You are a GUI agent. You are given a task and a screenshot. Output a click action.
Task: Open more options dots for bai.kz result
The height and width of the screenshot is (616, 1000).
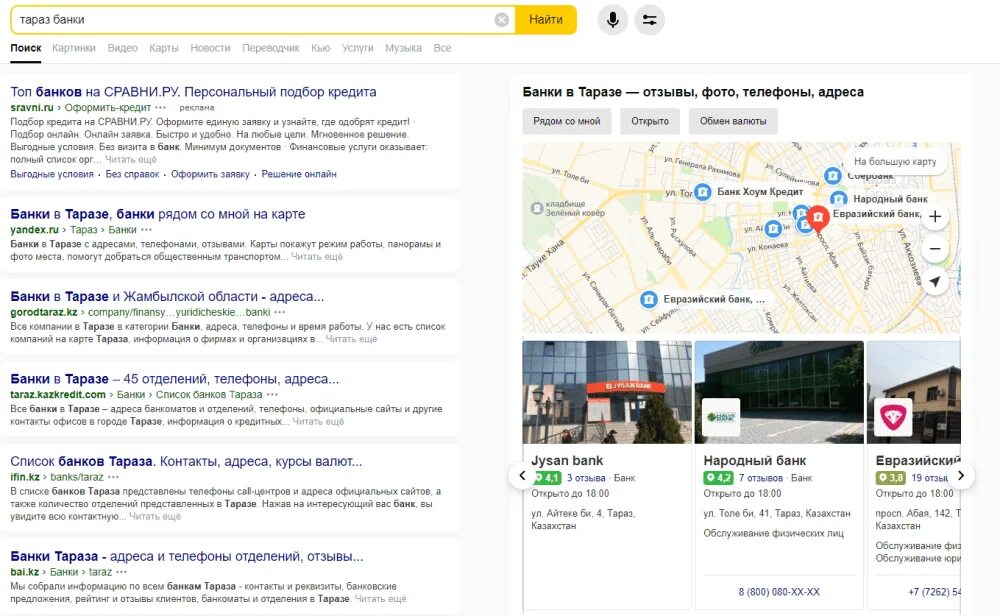(122, 572)
